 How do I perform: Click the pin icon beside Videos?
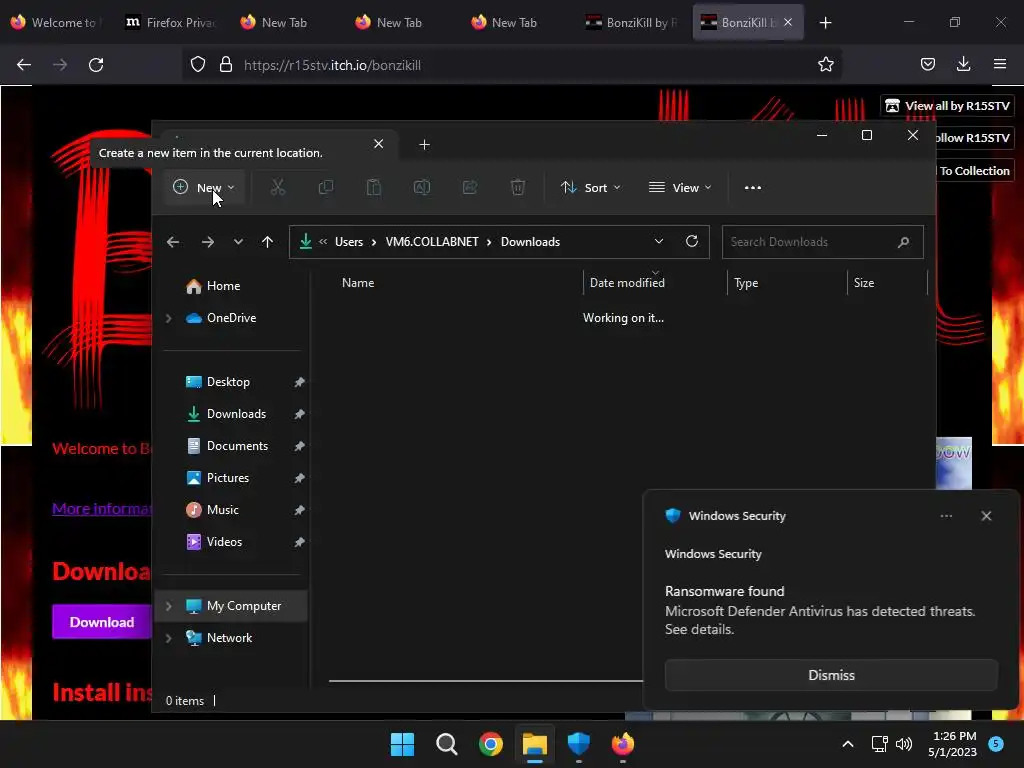click(x=299, y=542)
